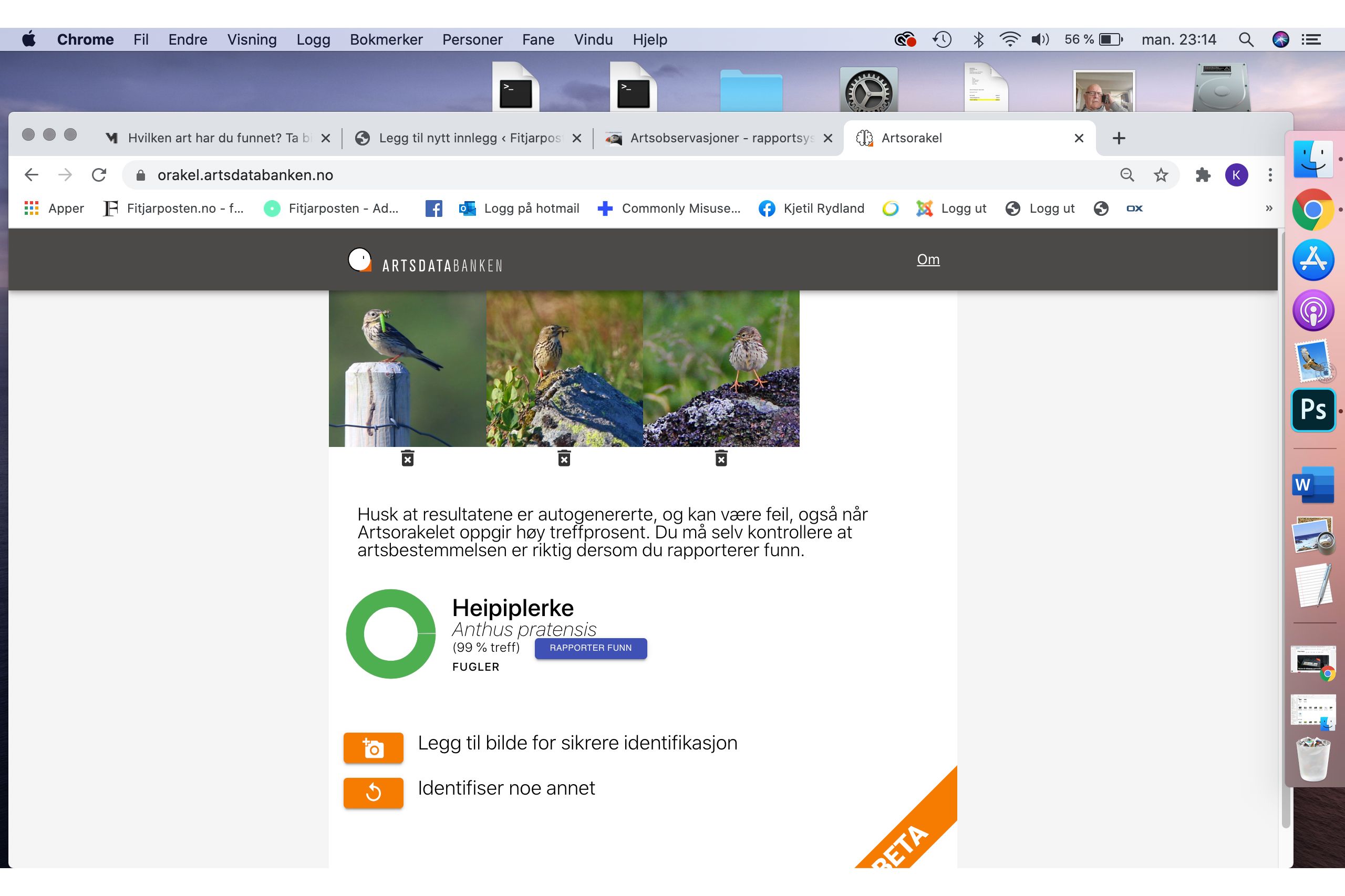Open the Chrome extensions puzzle icon

click(1203, 175)
